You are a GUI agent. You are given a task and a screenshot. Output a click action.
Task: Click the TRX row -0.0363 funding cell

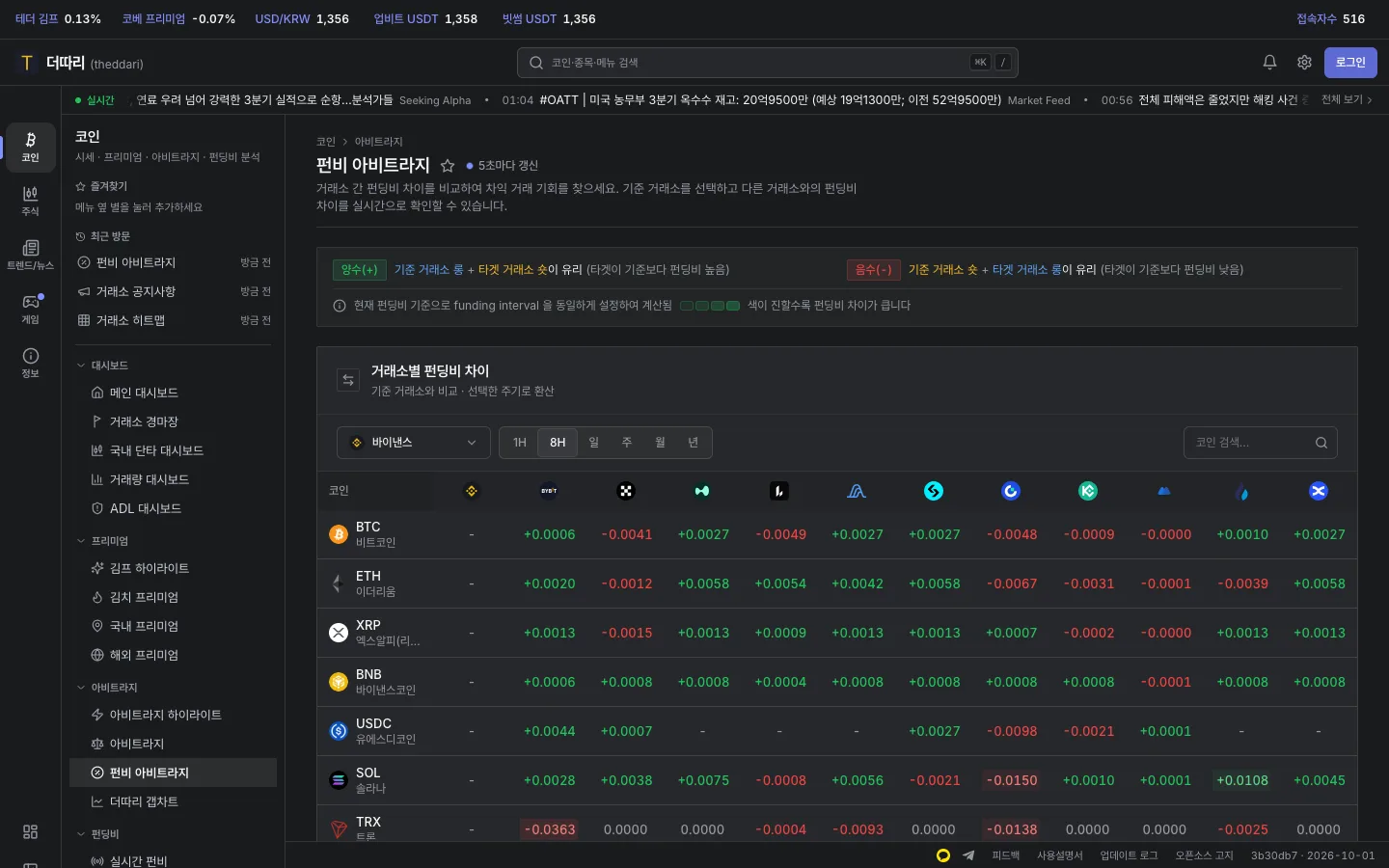click(549, 829)
